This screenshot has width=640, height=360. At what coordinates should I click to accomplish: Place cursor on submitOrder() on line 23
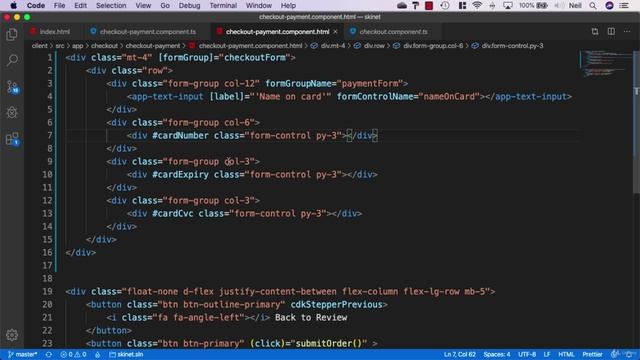click(329, 343)
